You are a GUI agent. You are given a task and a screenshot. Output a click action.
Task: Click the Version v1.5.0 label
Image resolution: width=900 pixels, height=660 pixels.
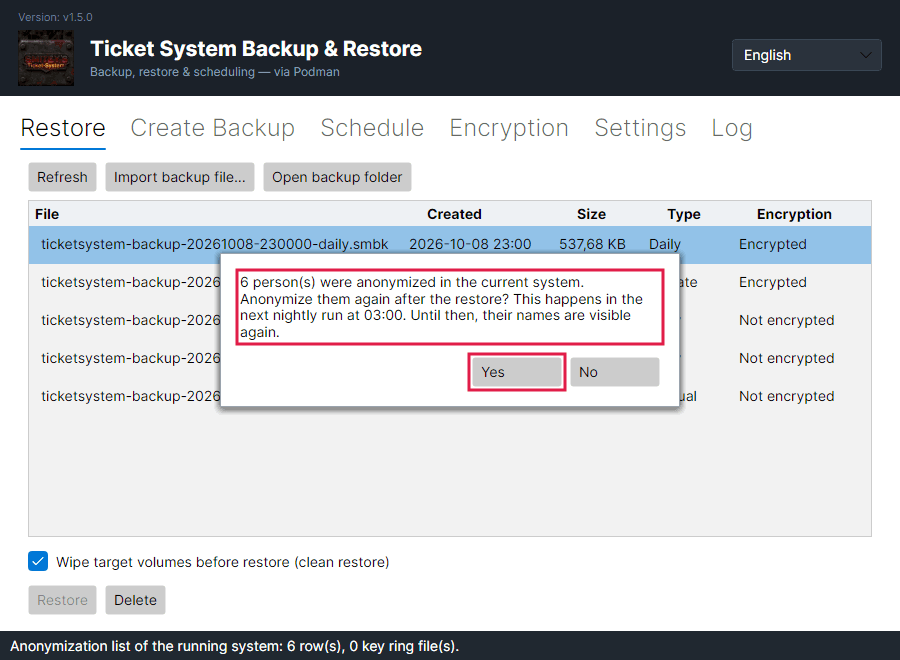tap(55, 17)
